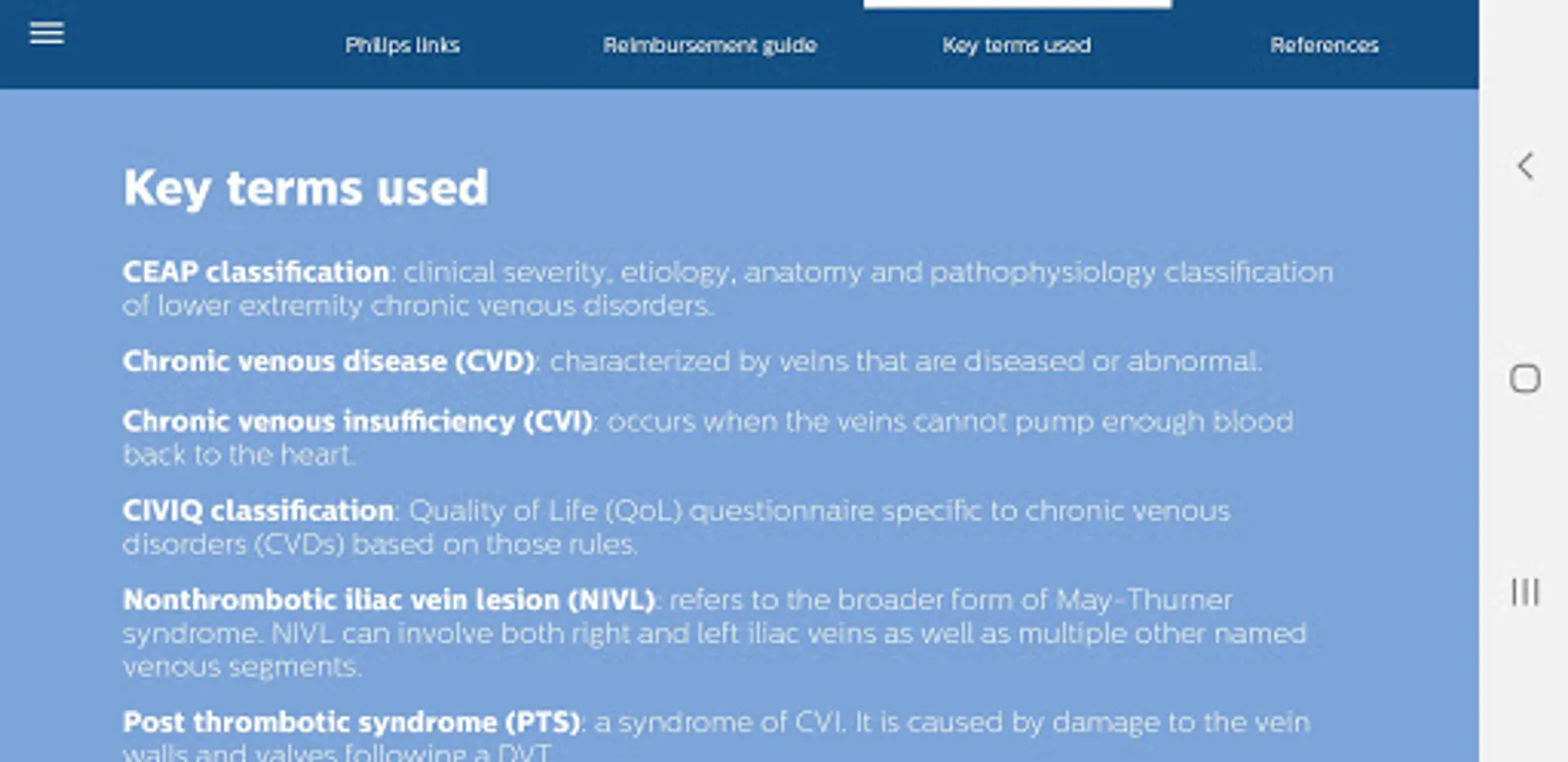Image resolution: width=1568 pixels, height=762 pixels.
Task: Click the CVD definition 'diseased or abnormal'
Action: (x=905, y=362)
